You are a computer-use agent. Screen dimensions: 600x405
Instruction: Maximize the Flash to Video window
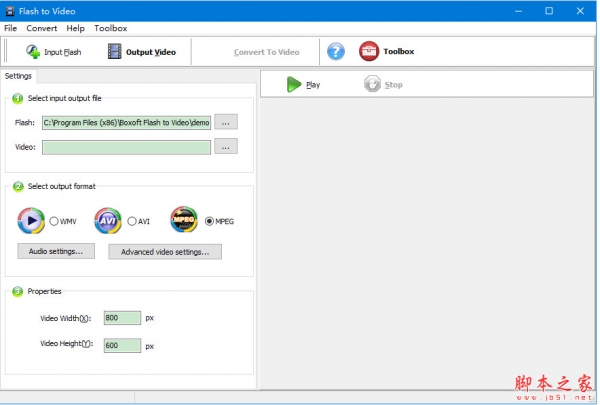[549, 11]
